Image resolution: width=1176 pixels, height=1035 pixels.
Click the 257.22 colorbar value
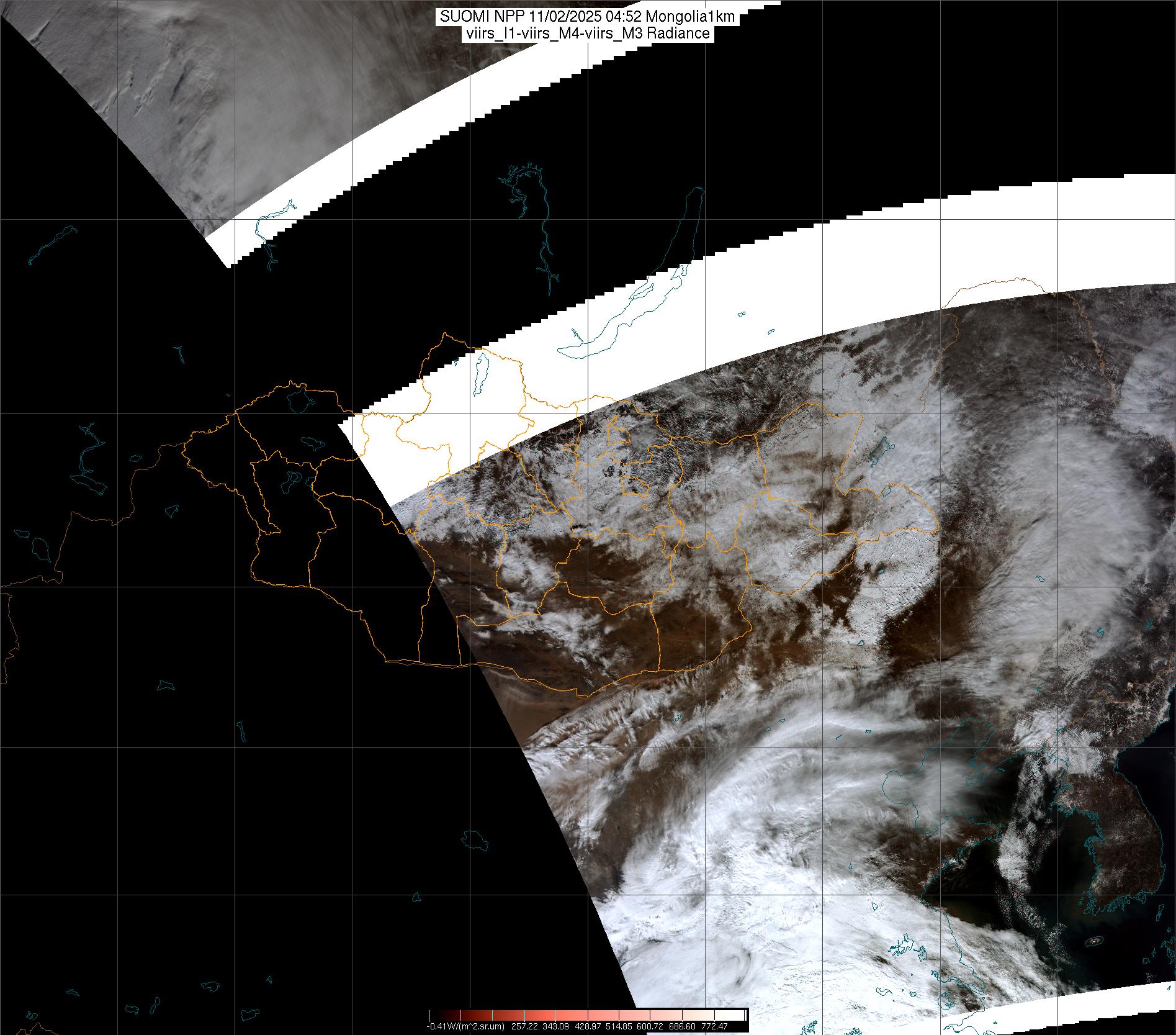pyautogui.click(x=525, y=1026)
